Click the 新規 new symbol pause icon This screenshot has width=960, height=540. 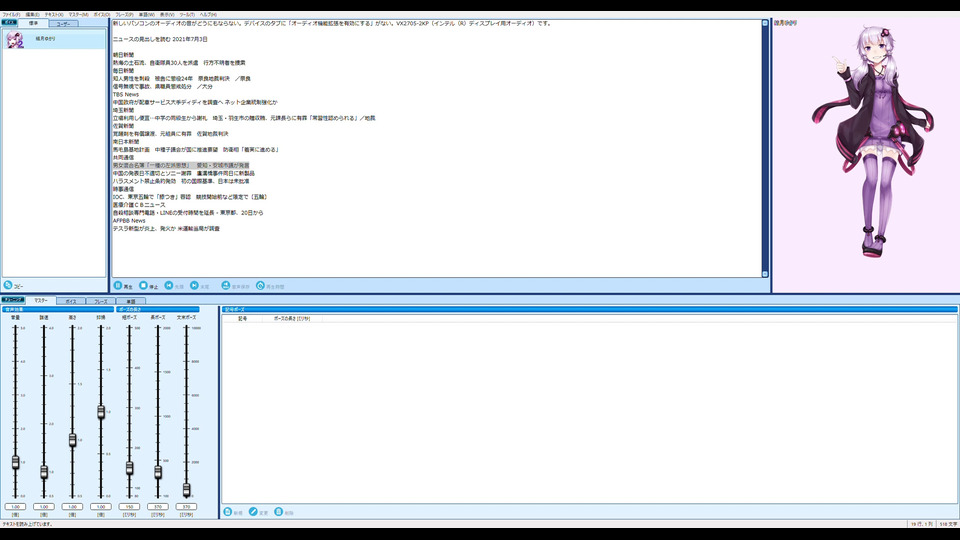point(228,512)
